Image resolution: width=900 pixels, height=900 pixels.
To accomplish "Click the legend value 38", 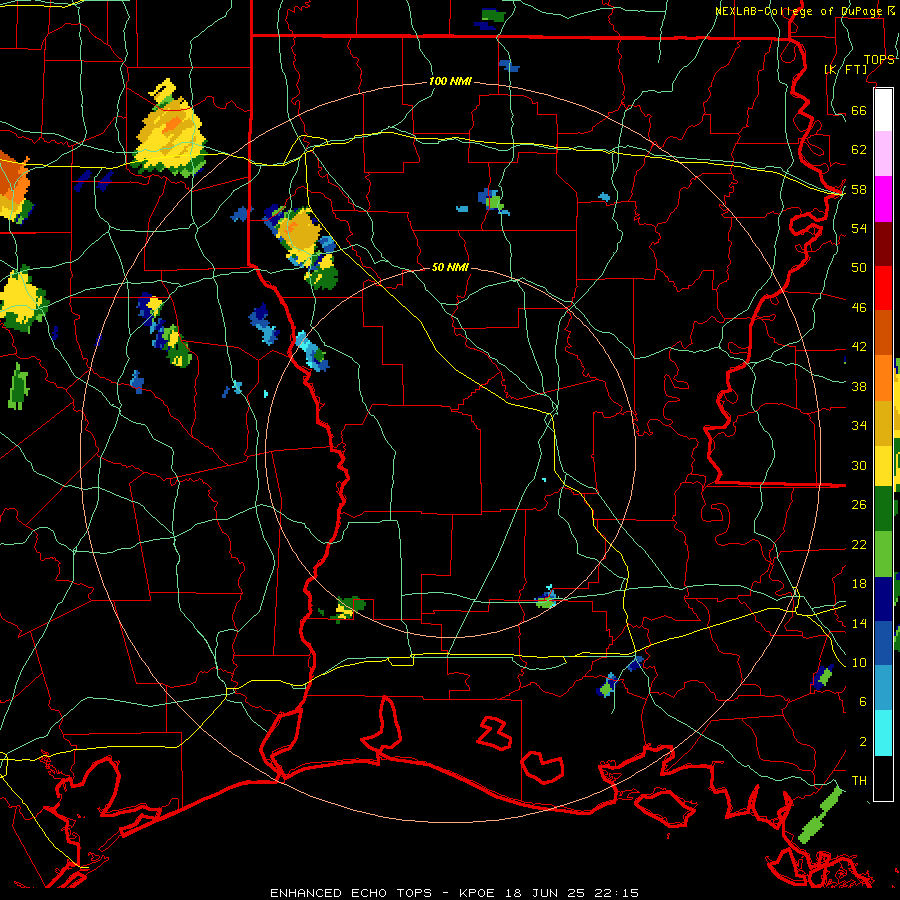I will (x=859, y=386).
